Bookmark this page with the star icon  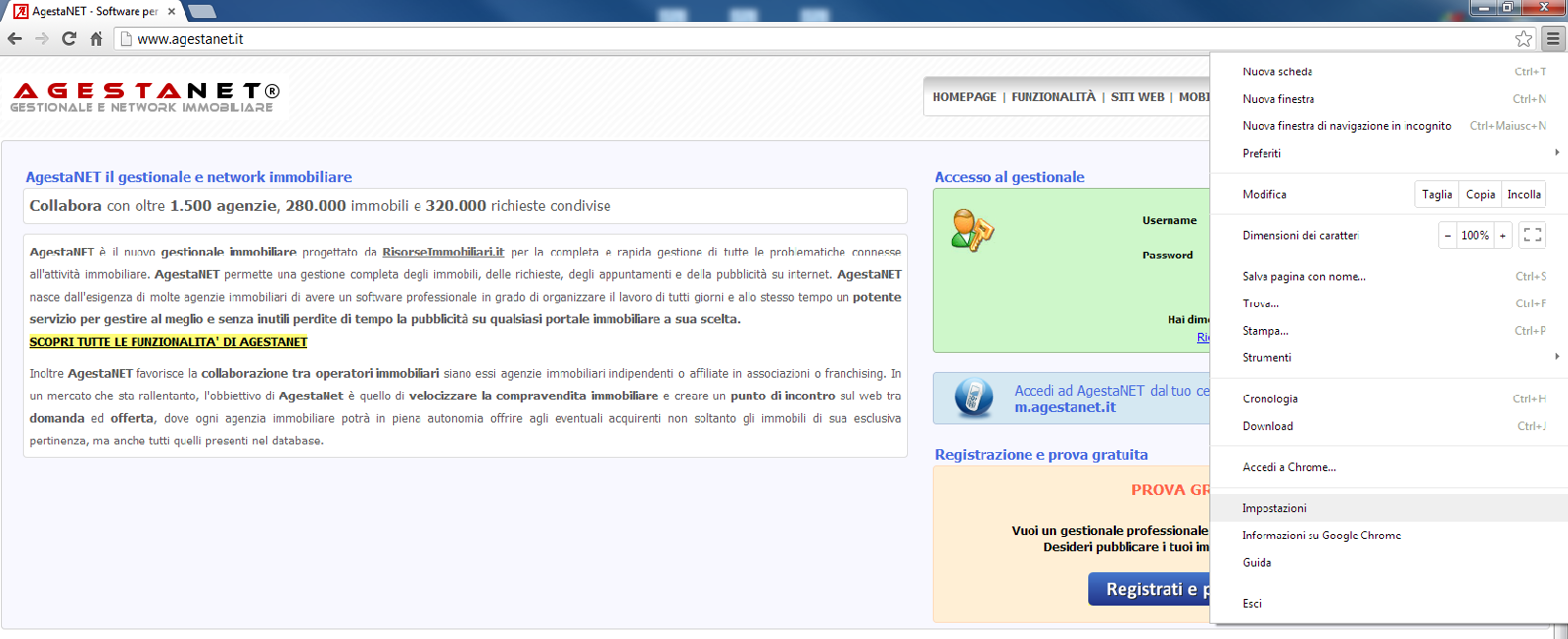1523,39
